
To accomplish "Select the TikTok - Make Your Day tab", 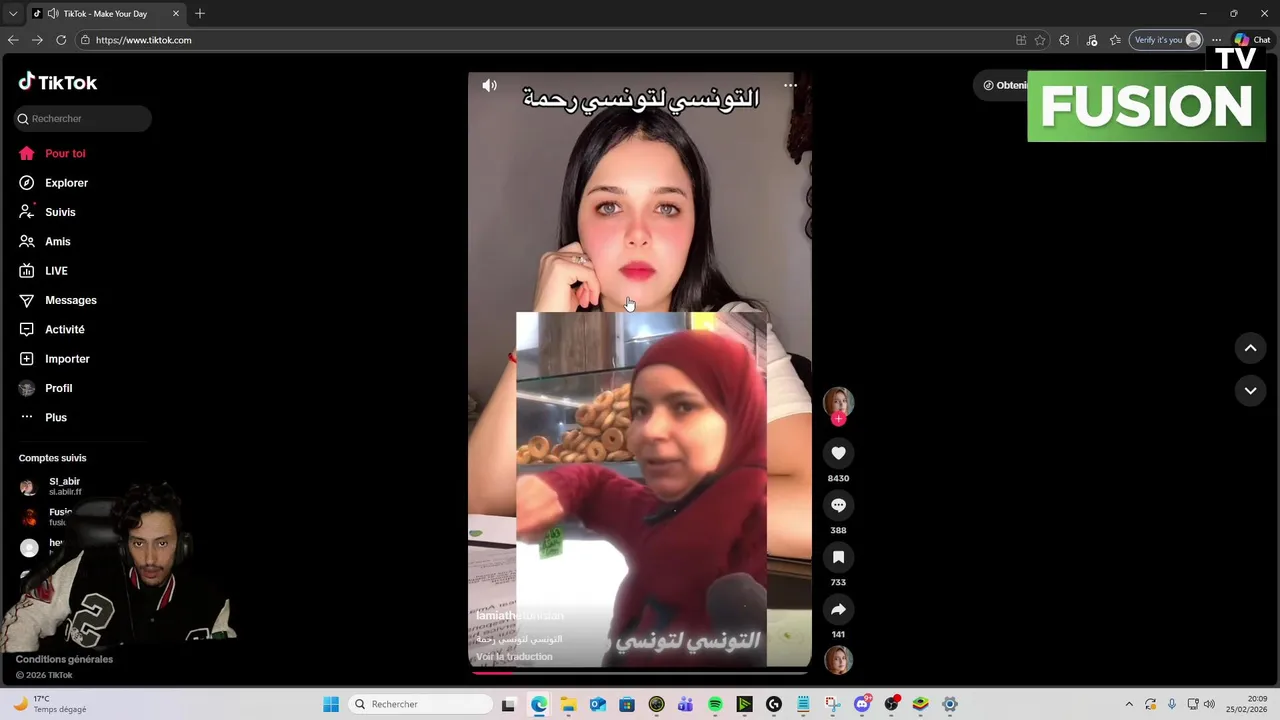I will click(105, 14).
